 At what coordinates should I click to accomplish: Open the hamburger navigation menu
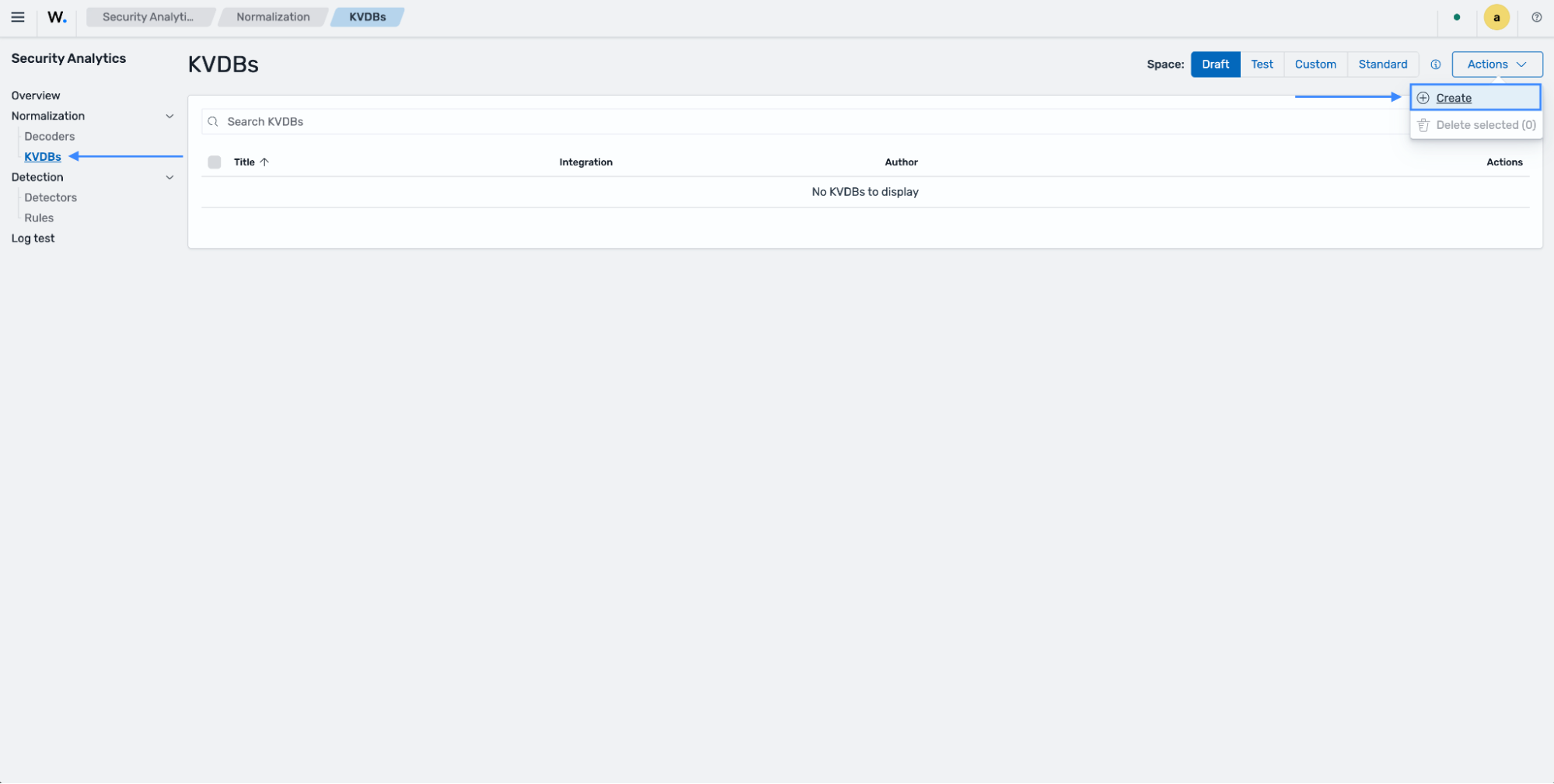point(18,17)
